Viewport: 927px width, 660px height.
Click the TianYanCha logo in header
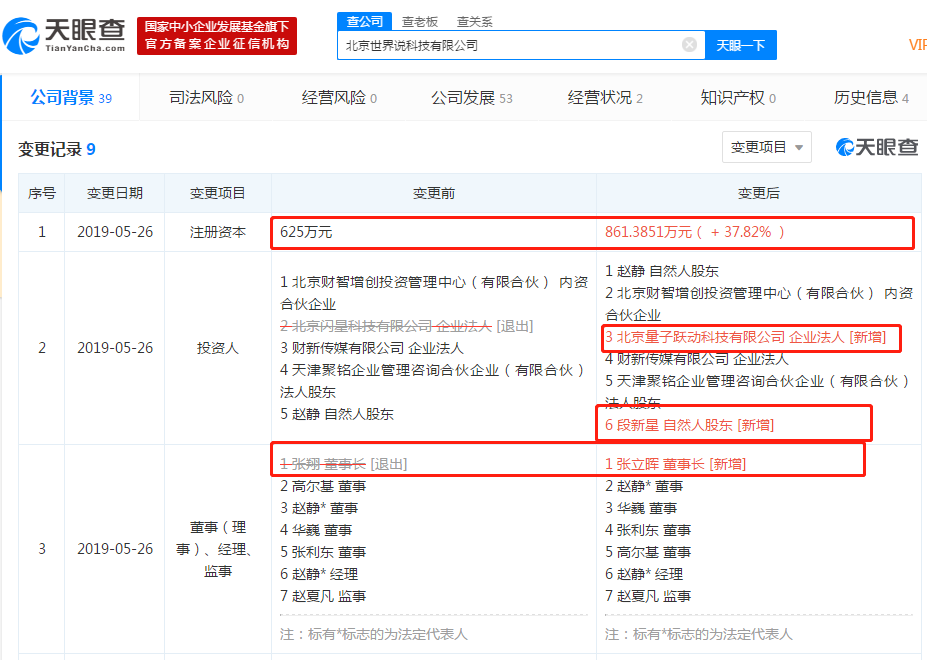(x=64, y=35)
